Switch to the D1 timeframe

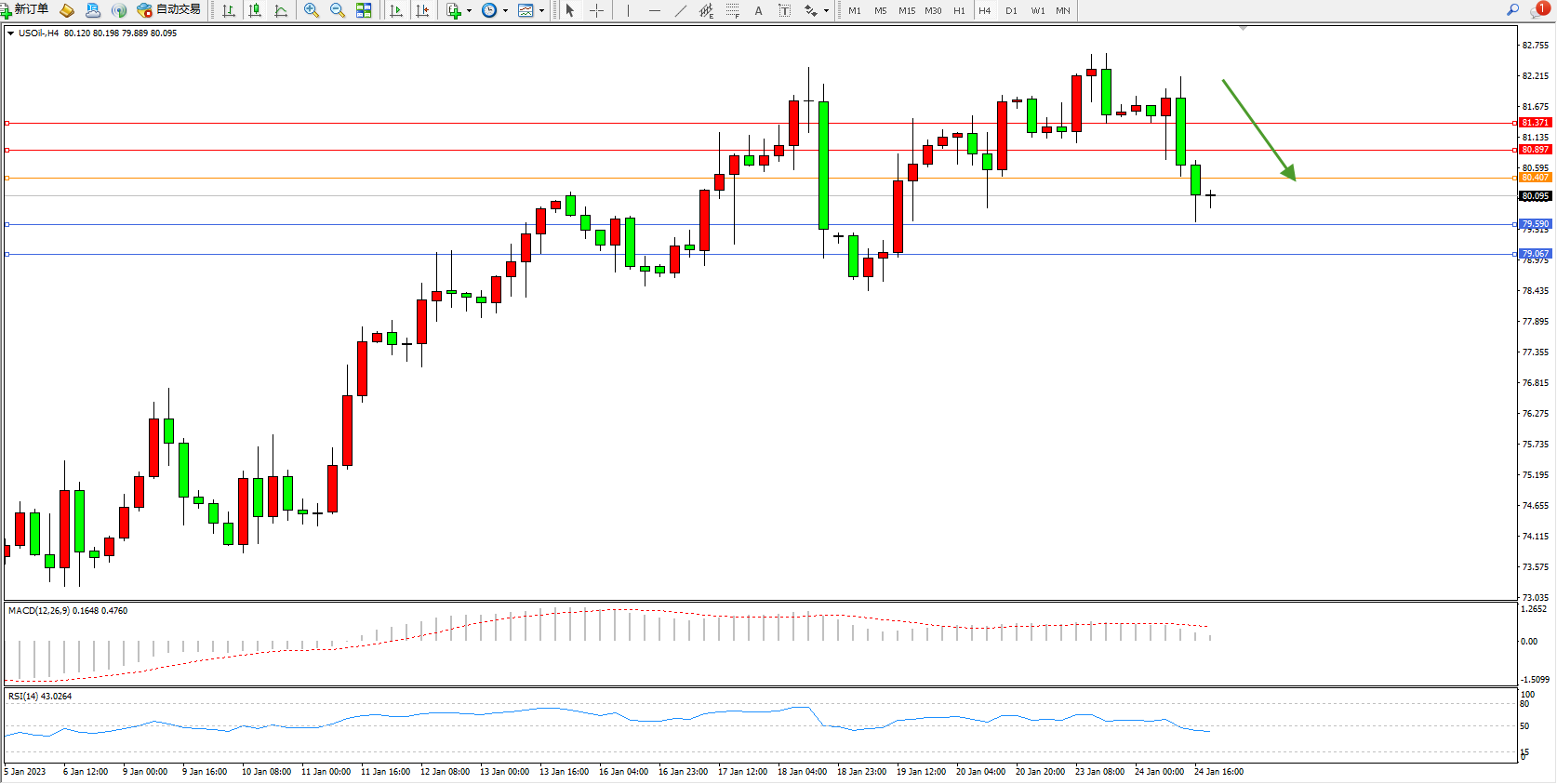click(1011, 10)
